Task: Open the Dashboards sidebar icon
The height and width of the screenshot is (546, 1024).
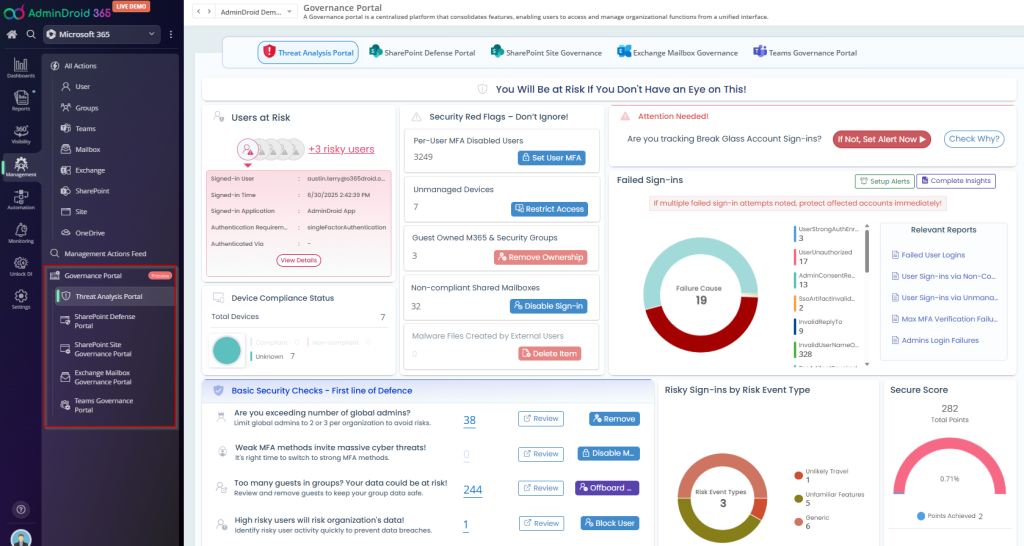Action: pyautogui.click(x=21, y=68)
